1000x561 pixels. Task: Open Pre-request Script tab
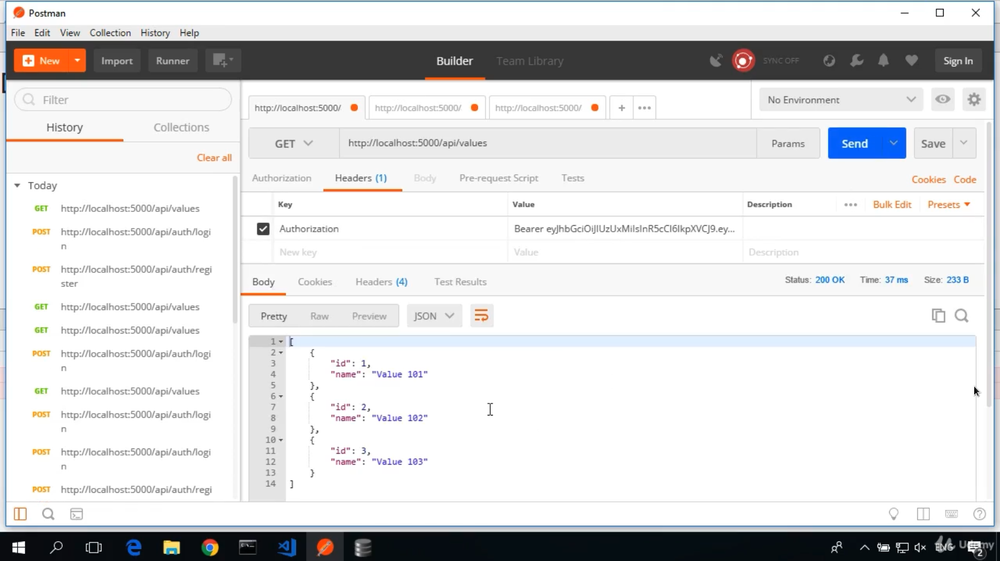(x=499, y=178)
